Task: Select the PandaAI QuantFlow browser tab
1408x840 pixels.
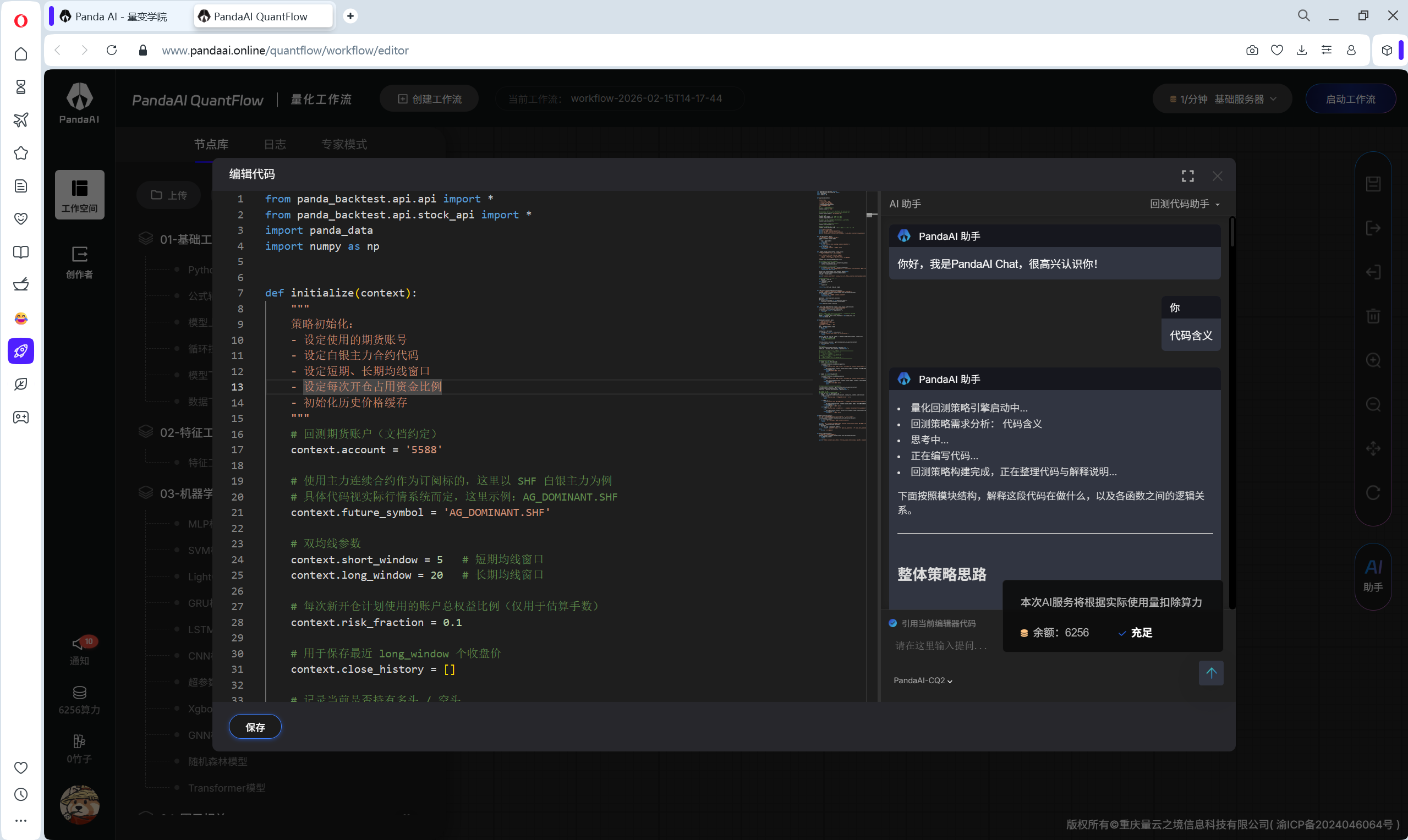Action: click(x=262, y=17)
